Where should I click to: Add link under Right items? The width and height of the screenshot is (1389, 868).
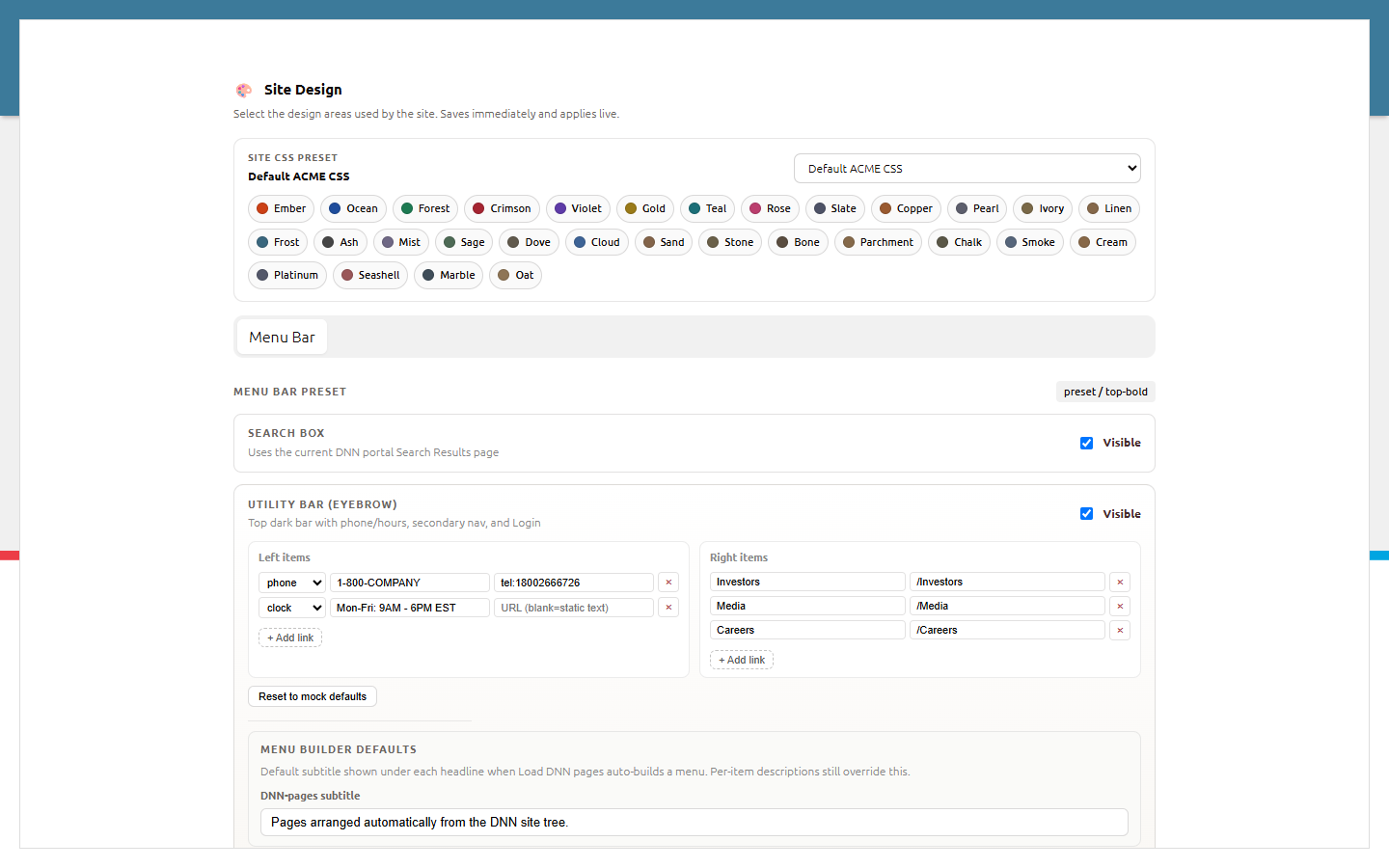[x=742, y=660]
